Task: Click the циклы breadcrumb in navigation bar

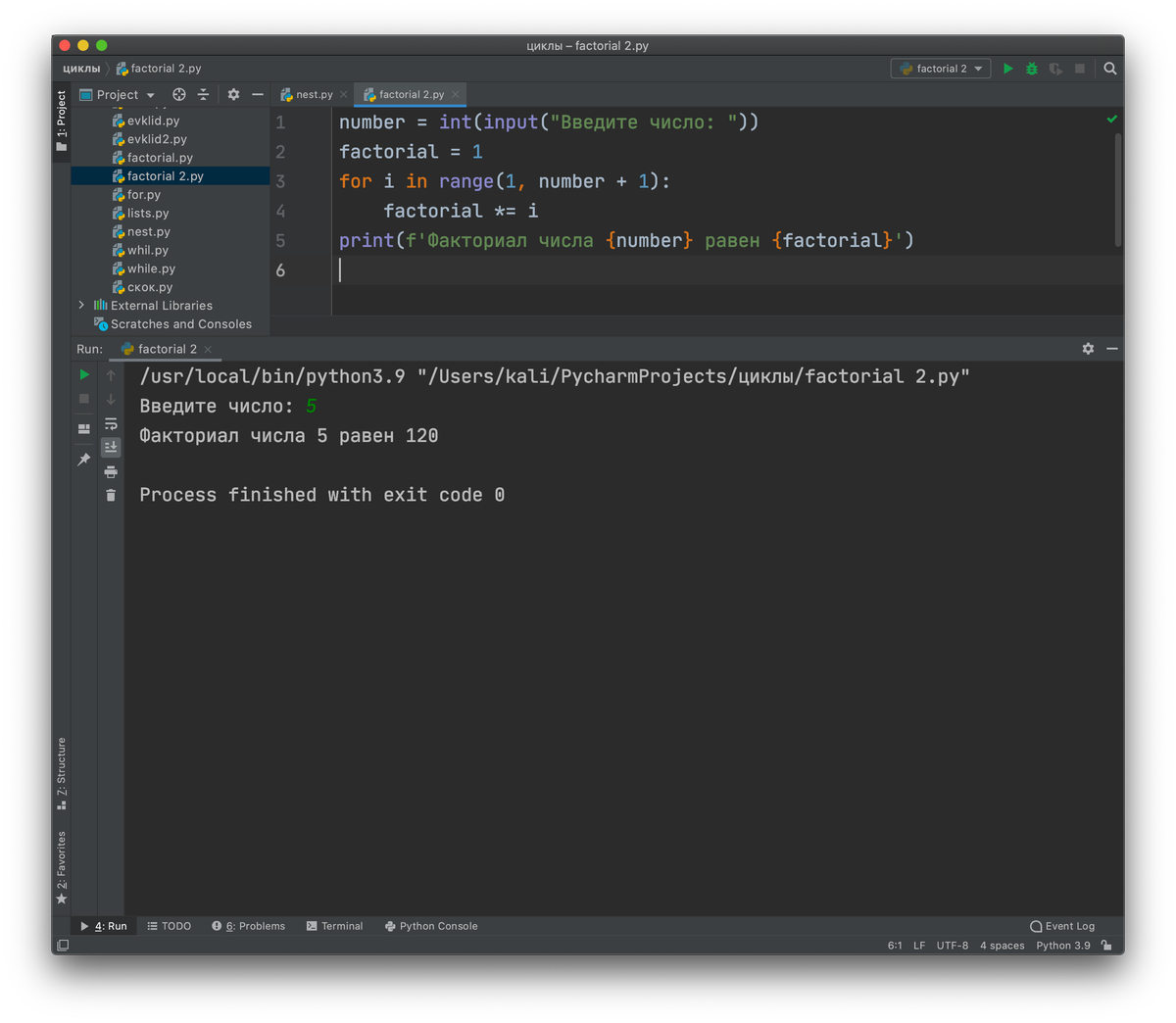Action: (x=81, y=69)
